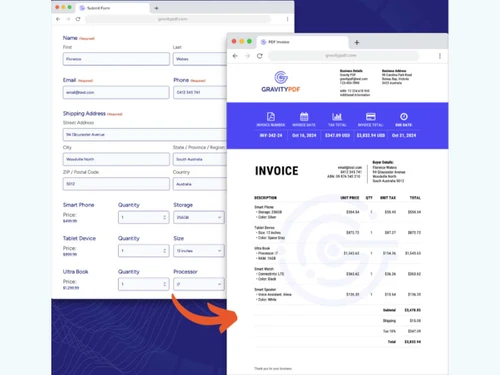Image resolution: width=500 pixels, height=375 pixels.
Task: Click the Phone input field
Action: [x=200, y=92]
